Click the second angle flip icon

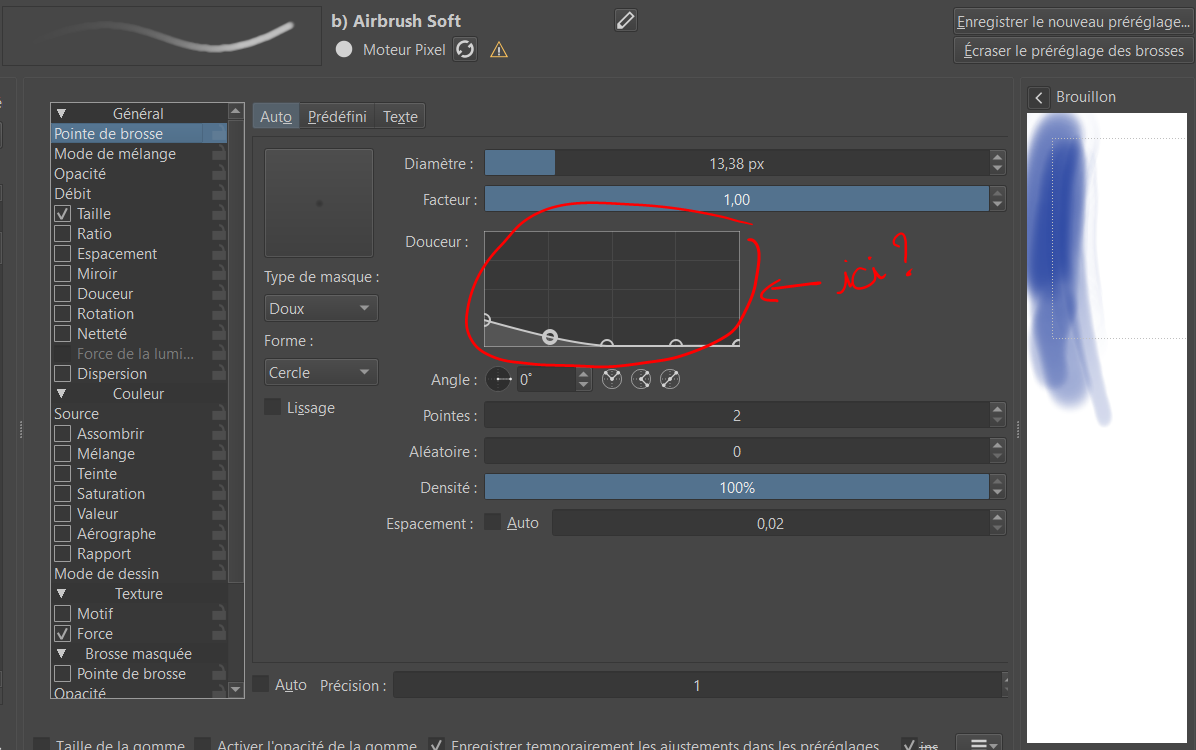[641, 380]
